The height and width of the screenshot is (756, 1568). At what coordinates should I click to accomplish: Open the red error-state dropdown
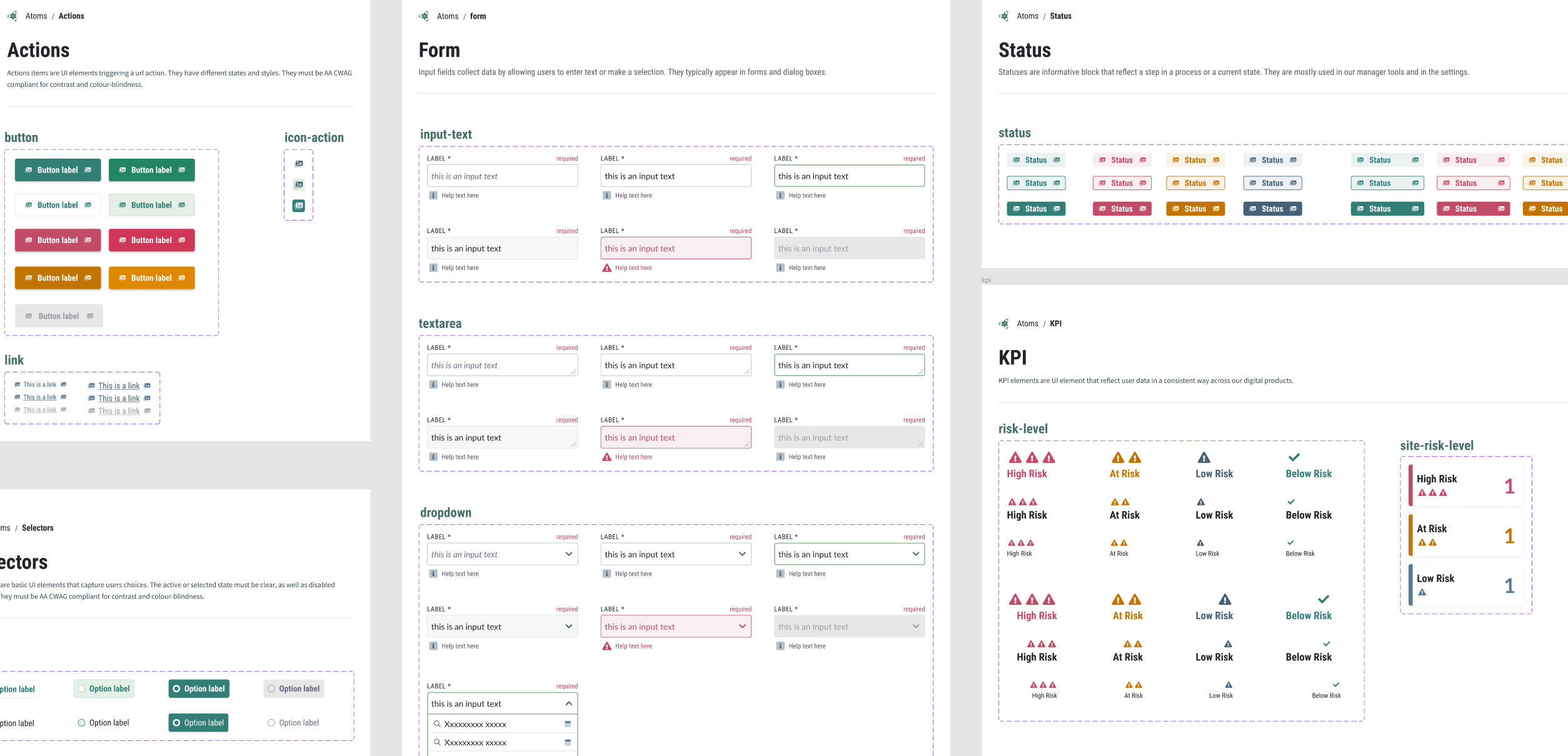pyautogui.click(x=675, y=626)
